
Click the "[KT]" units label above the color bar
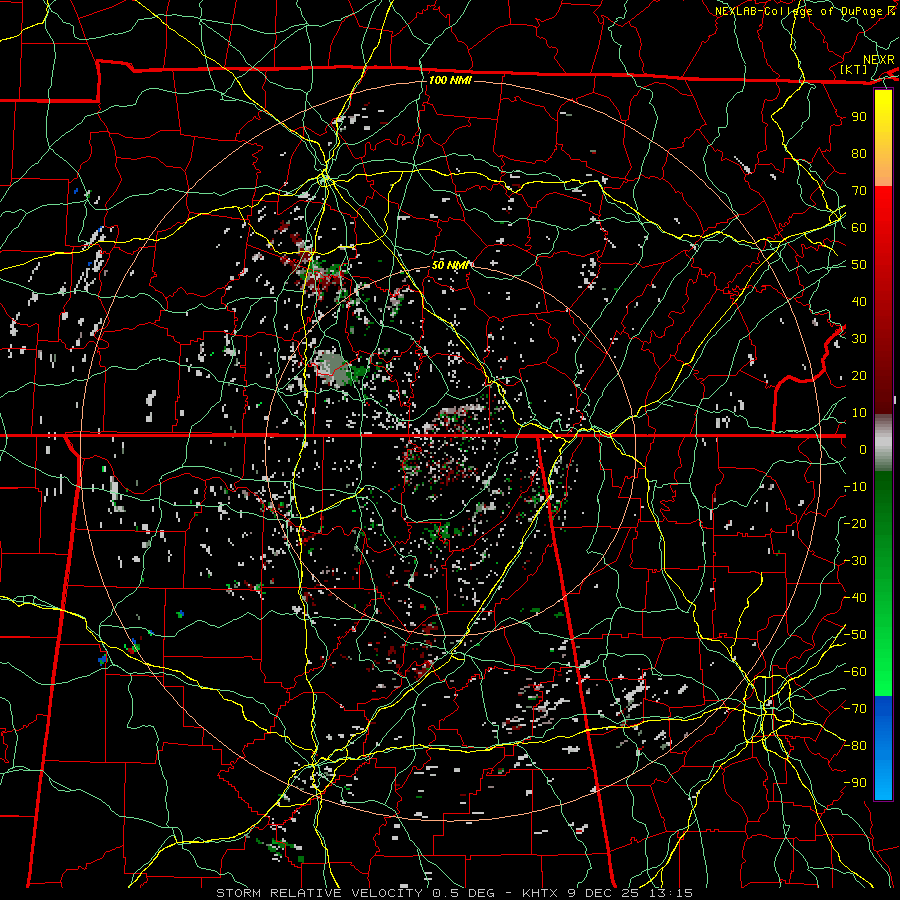(854, 69)
